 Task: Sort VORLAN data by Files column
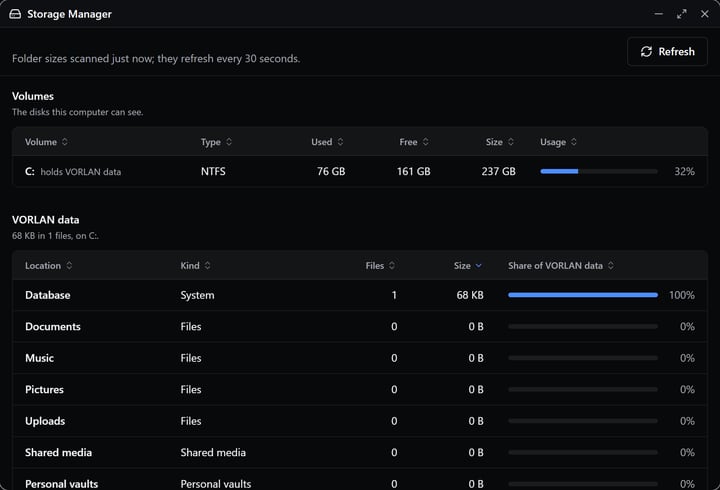(380, 265)
